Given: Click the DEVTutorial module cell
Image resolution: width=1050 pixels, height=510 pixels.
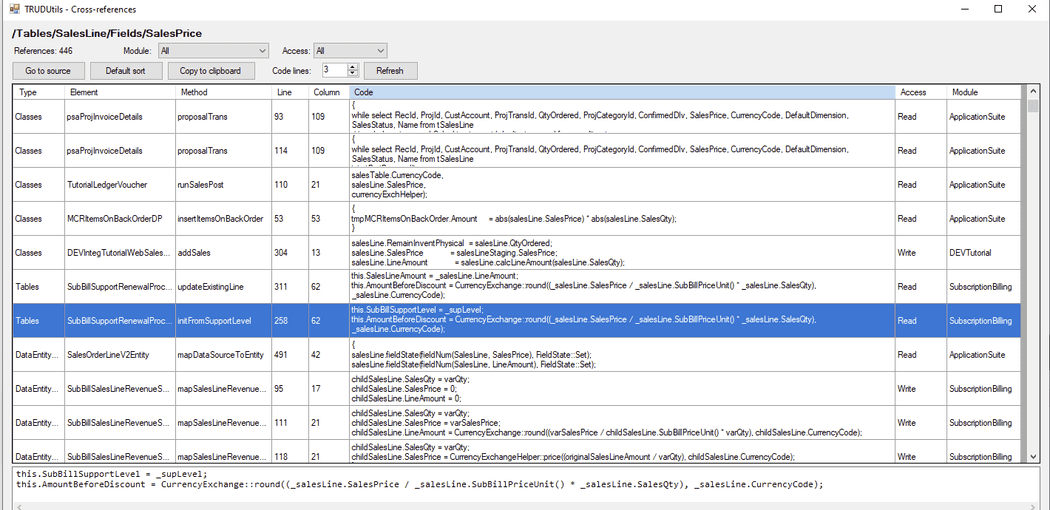Looking at the screenshot, I should point(984,253).
